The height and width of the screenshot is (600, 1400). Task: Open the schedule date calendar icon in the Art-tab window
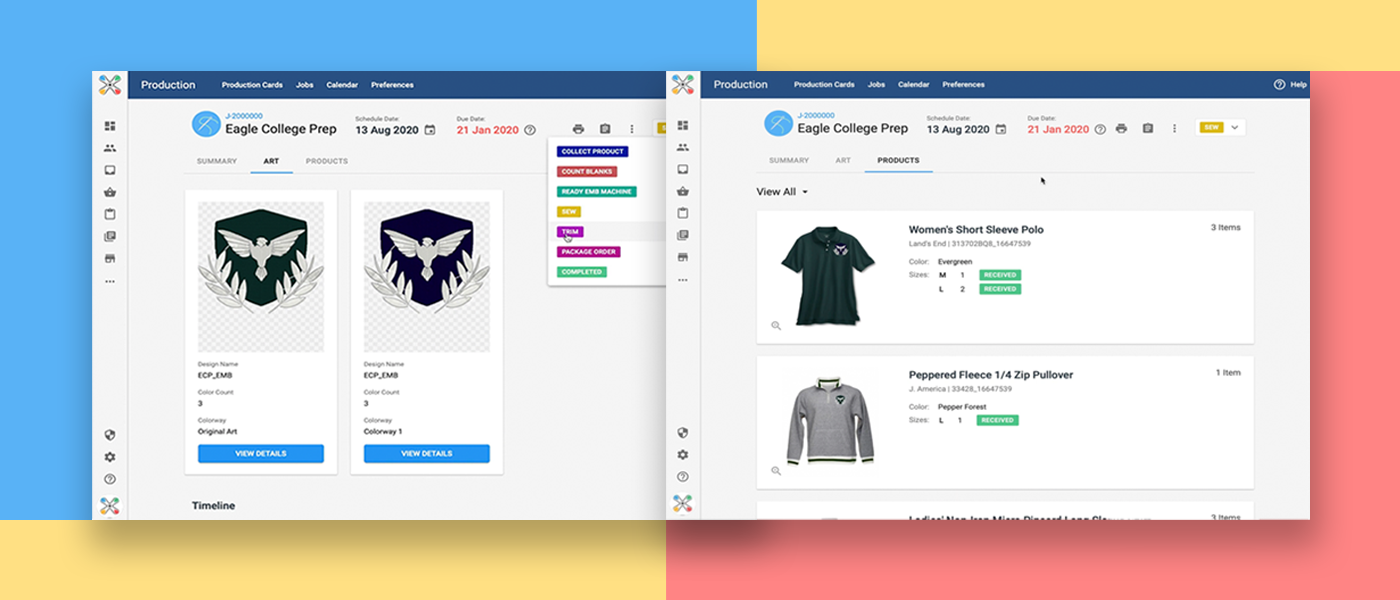pyautogui.click(x=430, y=130)
